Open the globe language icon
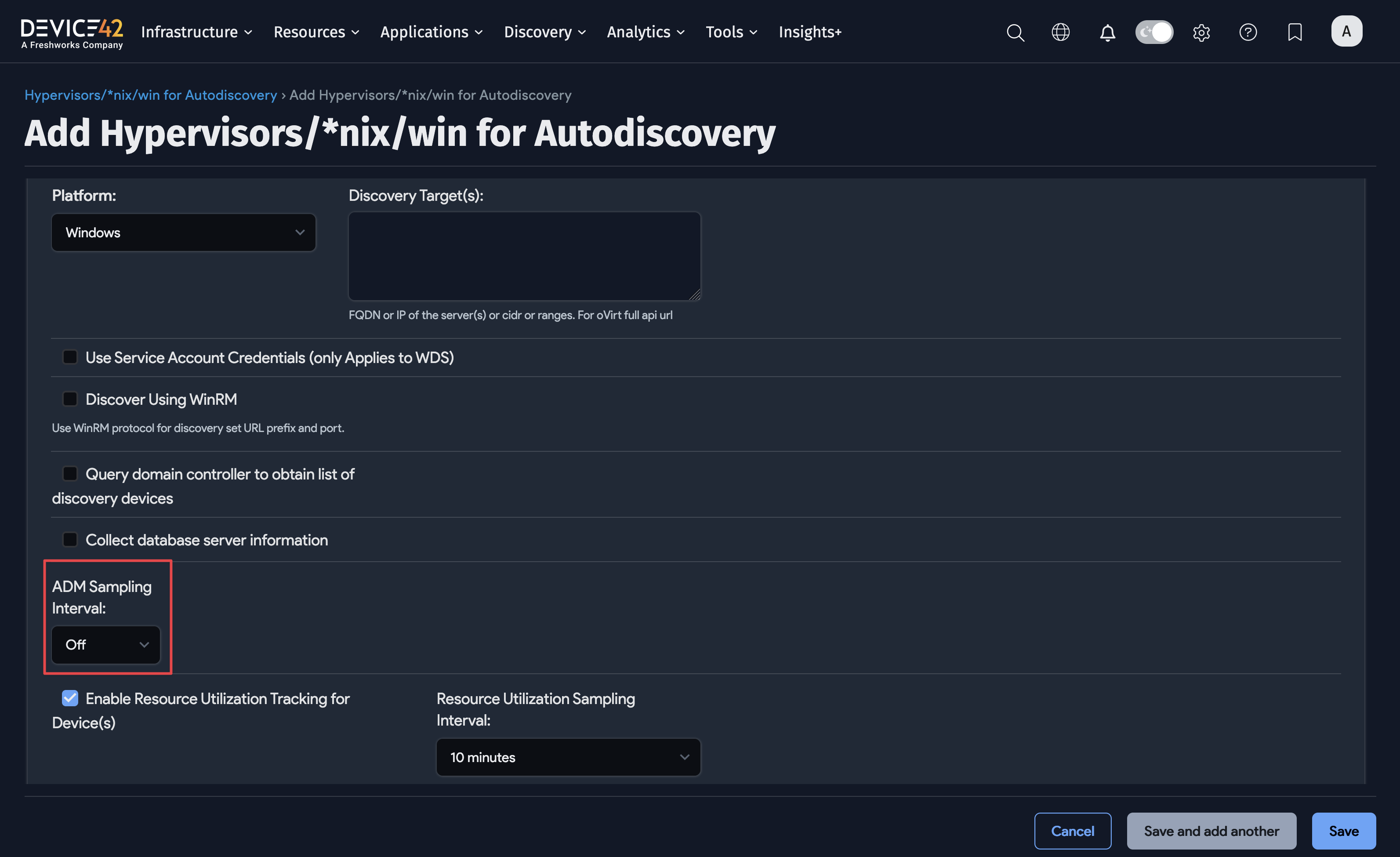The image size is (1400, 857). pos(1060,33)
